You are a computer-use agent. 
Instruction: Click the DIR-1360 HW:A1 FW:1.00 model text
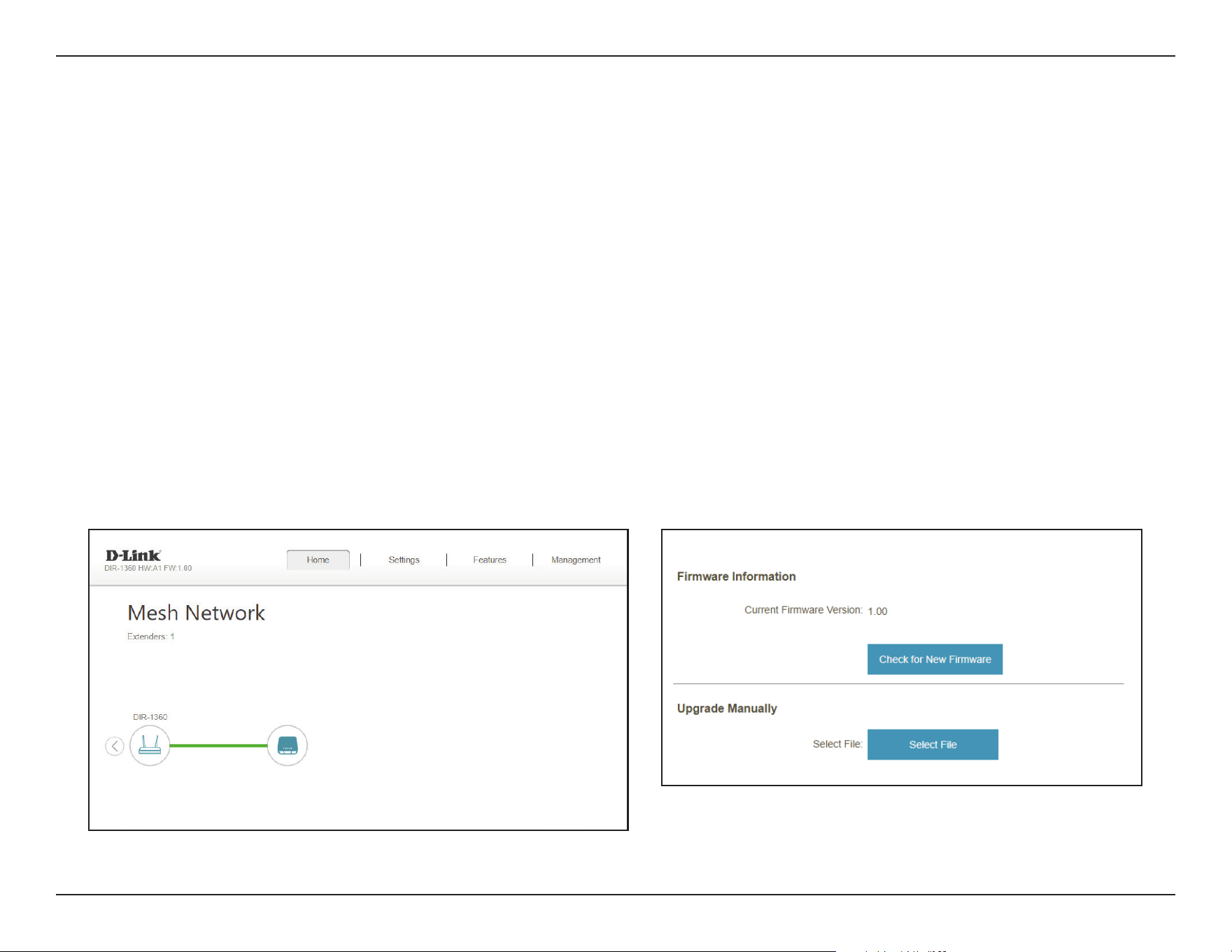[x=148, y=569]
